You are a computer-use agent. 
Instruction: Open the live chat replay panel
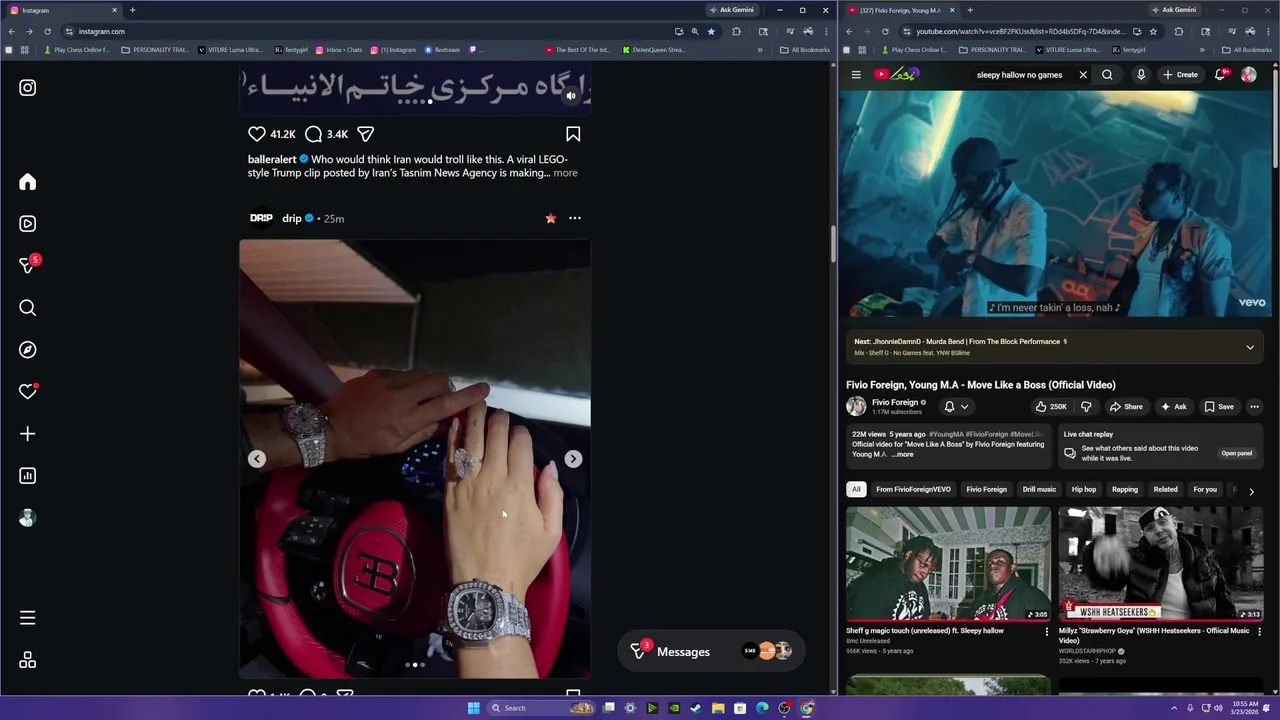click(x=1237, y=453)
